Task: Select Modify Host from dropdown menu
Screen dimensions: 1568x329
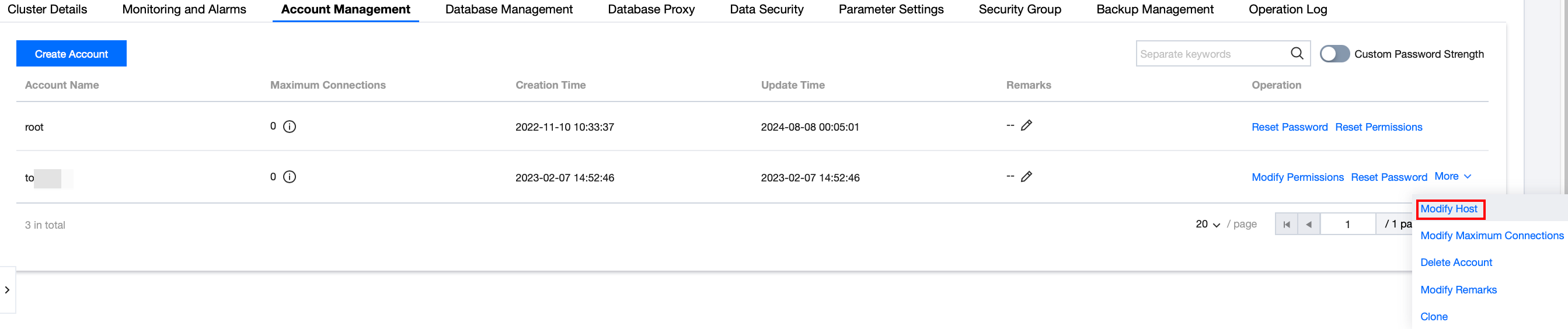Action: (x=1449, y=209)
